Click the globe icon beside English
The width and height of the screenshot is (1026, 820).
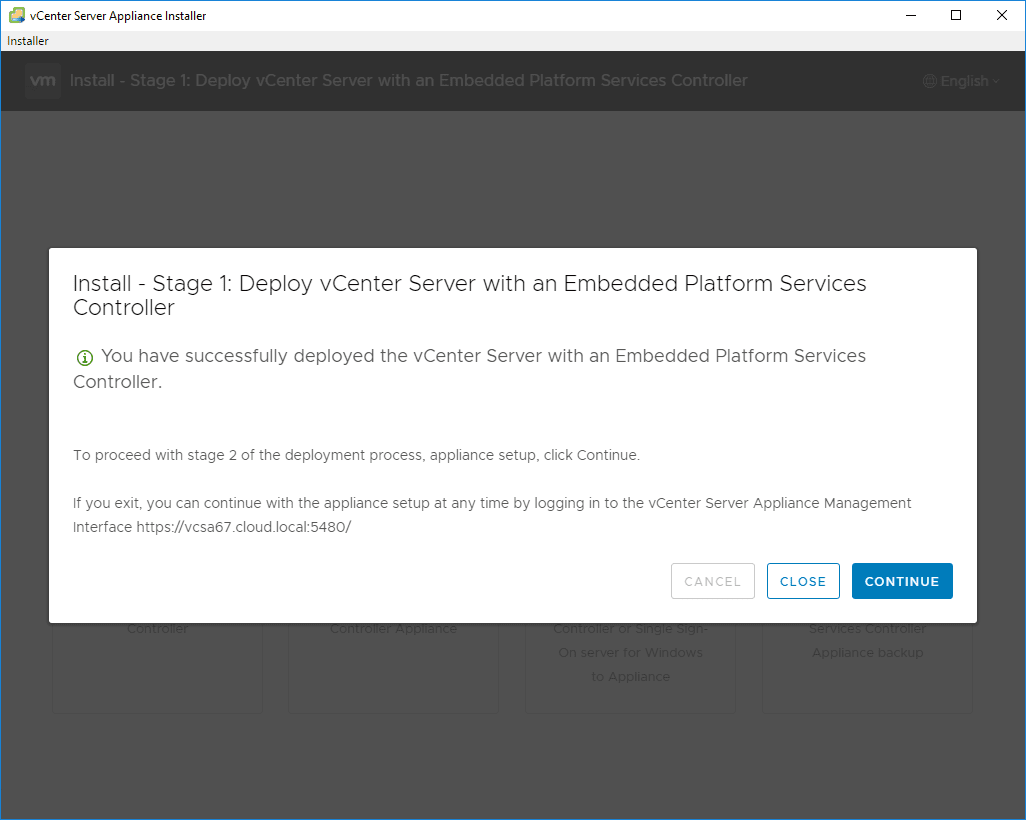[x=929, y=81]
